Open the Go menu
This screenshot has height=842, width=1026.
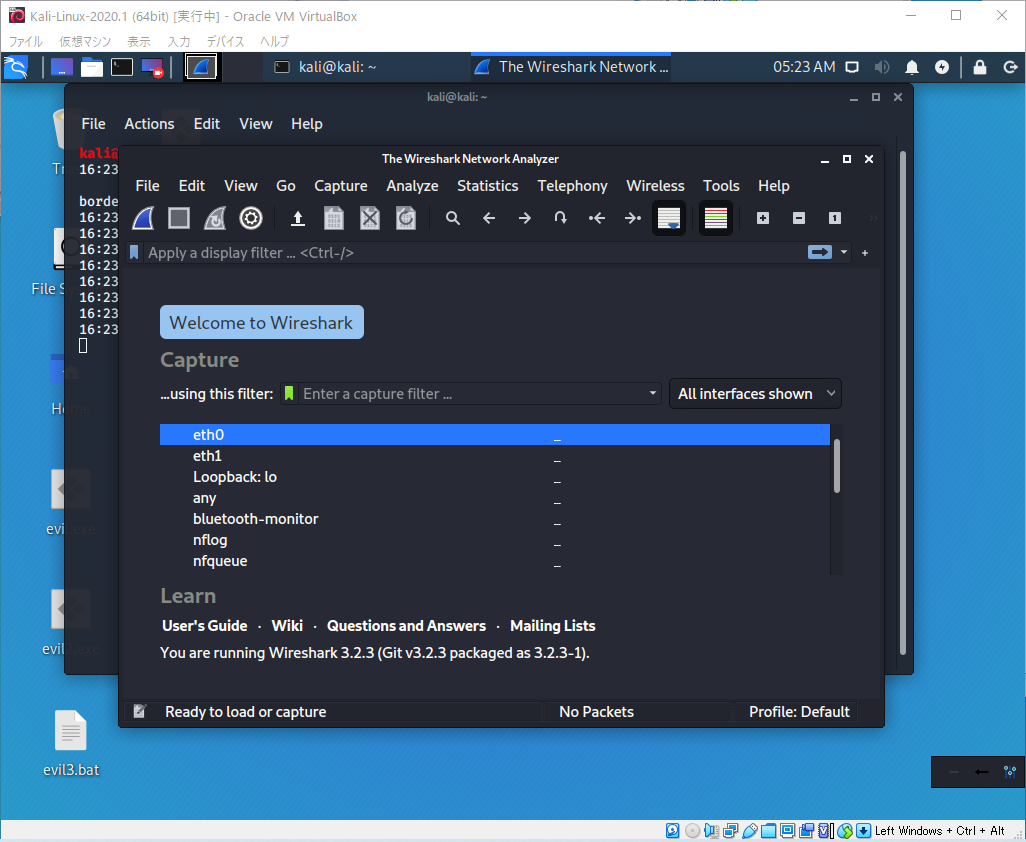286,186
